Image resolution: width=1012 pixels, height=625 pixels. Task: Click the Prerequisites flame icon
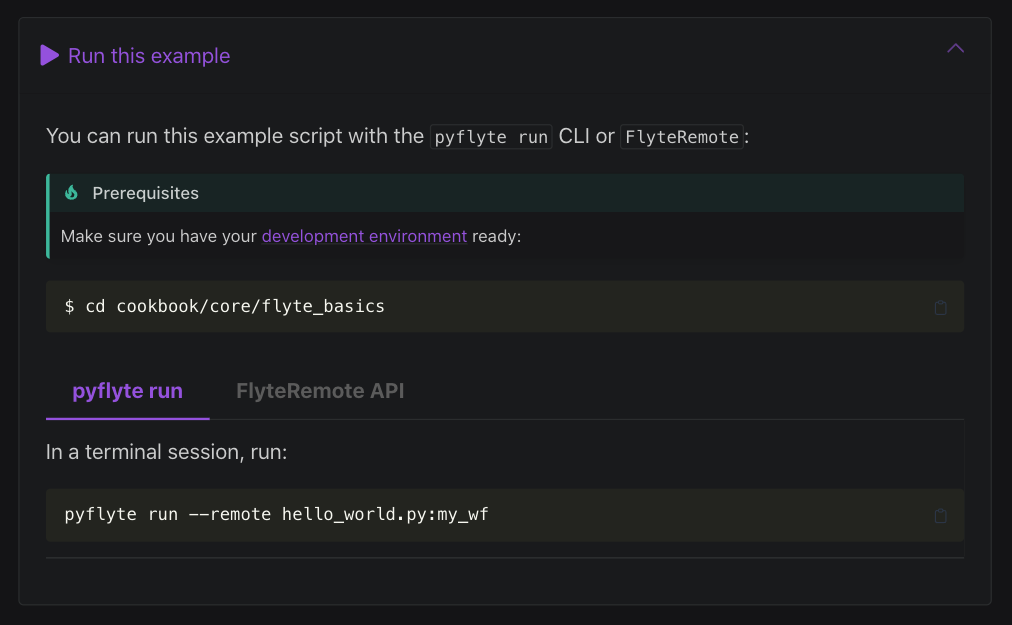coord(72,192)
